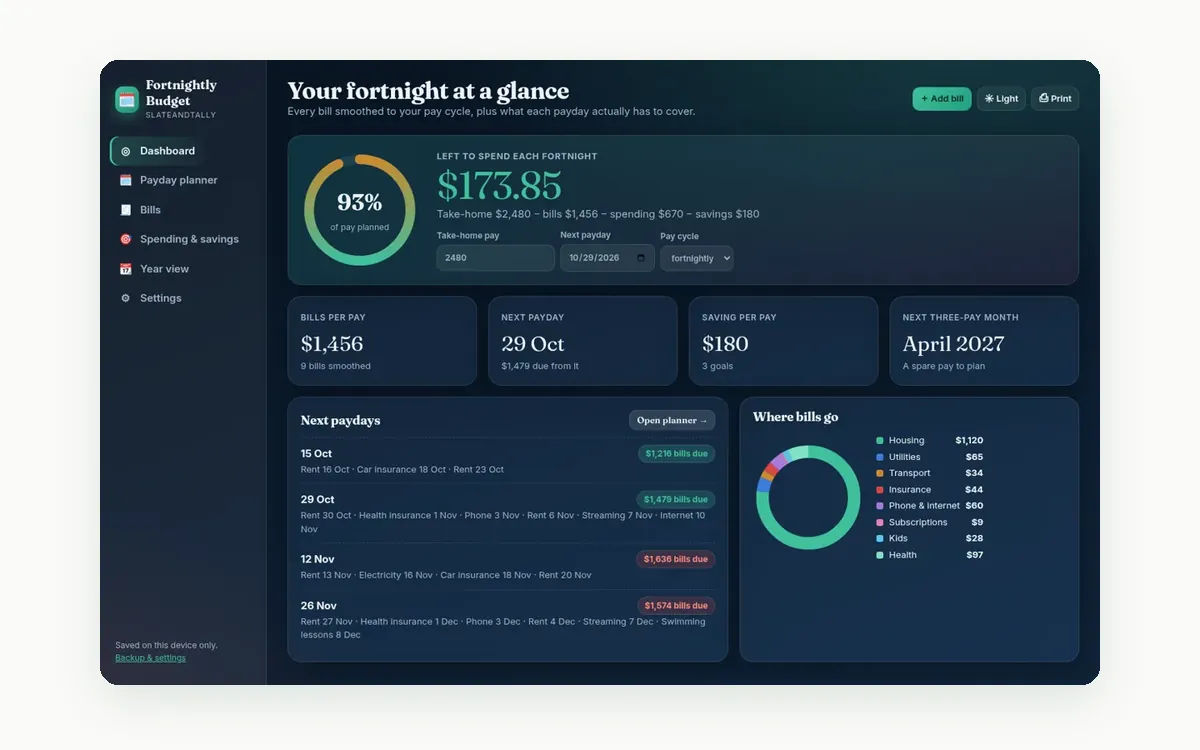The height and width of the screenshot is (750, 1200).
Task: Click the Subscriptions $9 amount
Action: (x=977, y=522)
